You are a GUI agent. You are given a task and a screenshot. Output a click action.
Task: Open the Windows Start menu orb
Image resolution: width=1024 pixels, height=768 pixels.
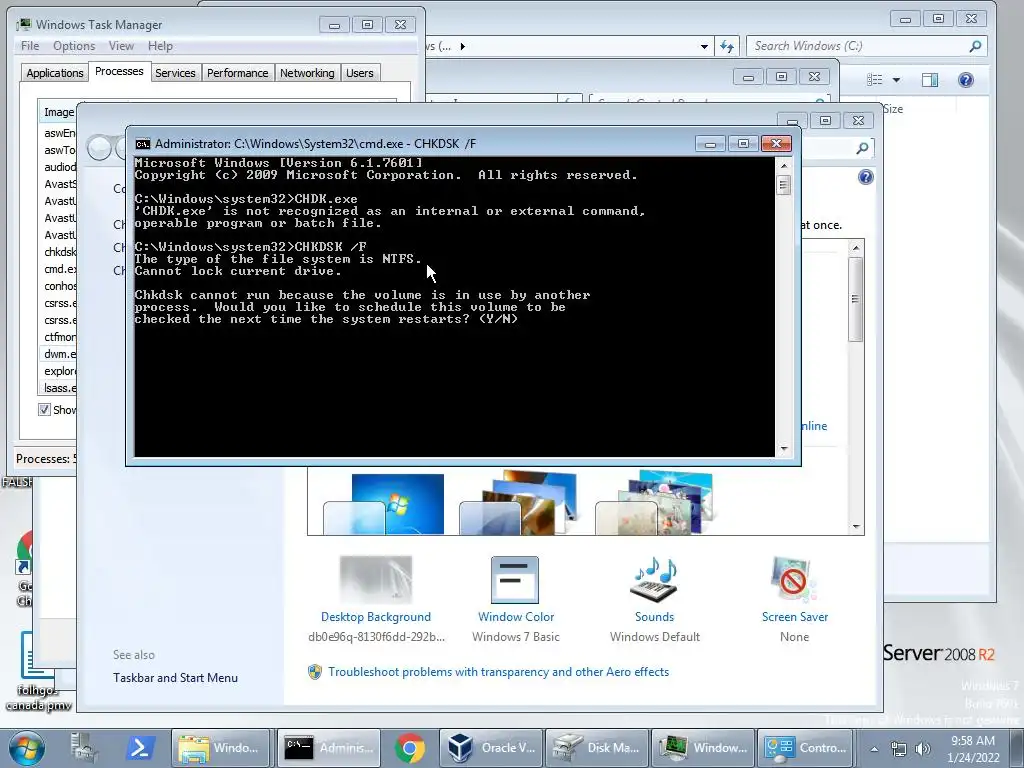[x=26, y=748]
